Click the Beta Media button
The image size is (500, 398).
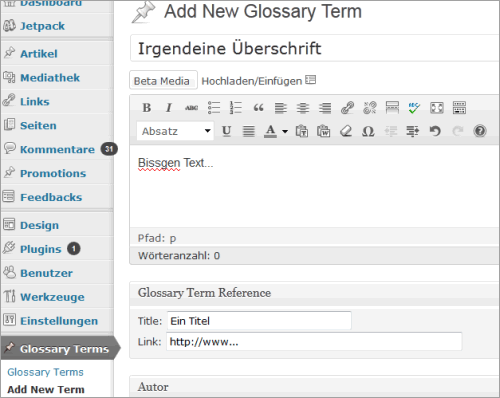(x=163, y=80)
